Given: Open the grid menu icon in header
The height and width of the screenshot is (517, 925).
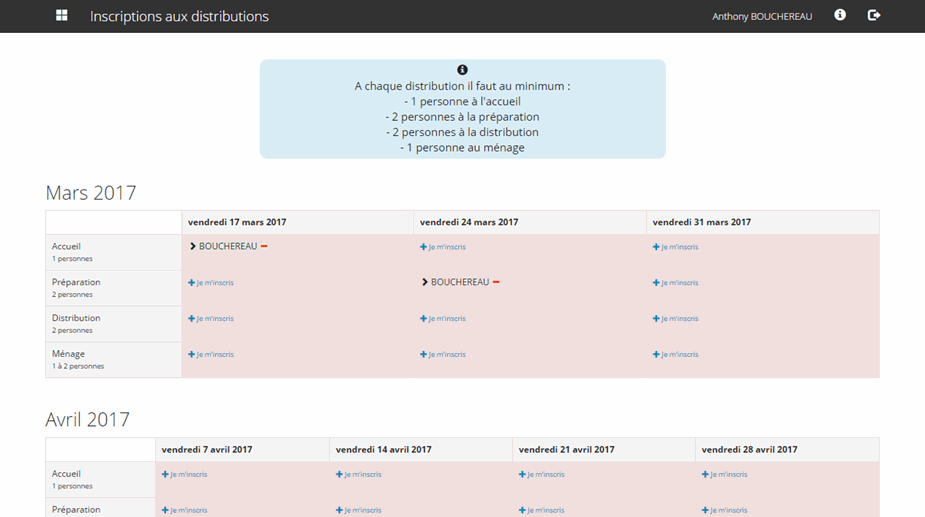Looking at the screenshot, I should click(62, 16).
